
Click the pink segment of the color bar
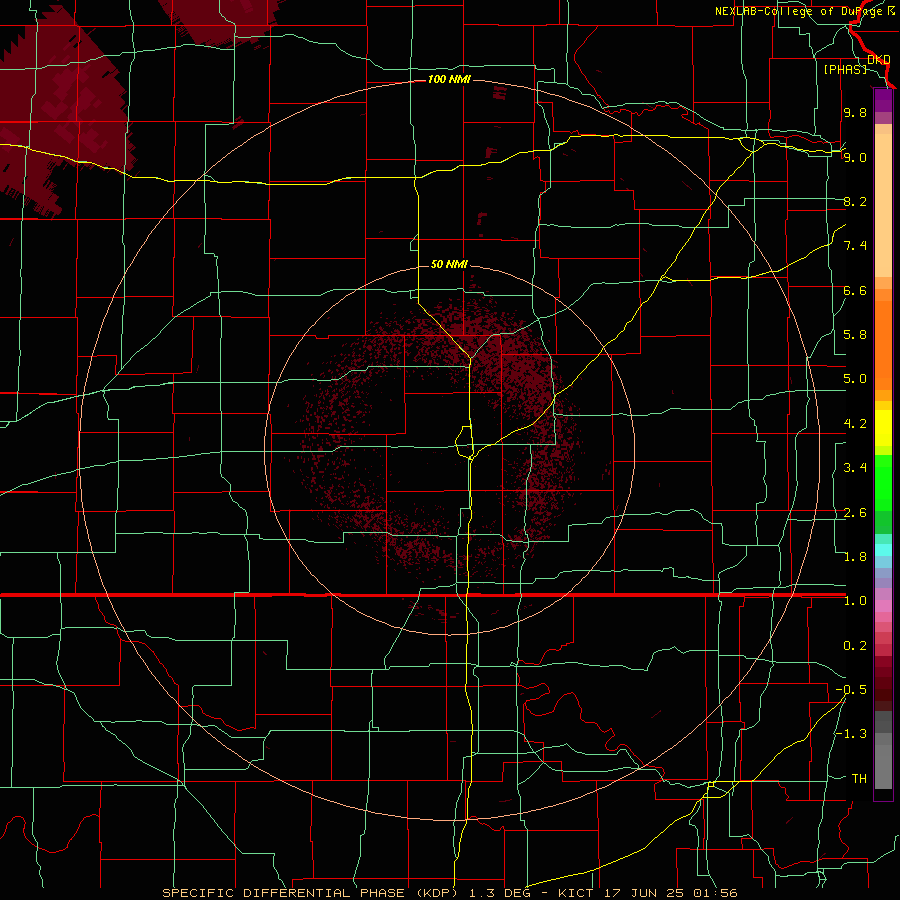click(x=883, y=606)
